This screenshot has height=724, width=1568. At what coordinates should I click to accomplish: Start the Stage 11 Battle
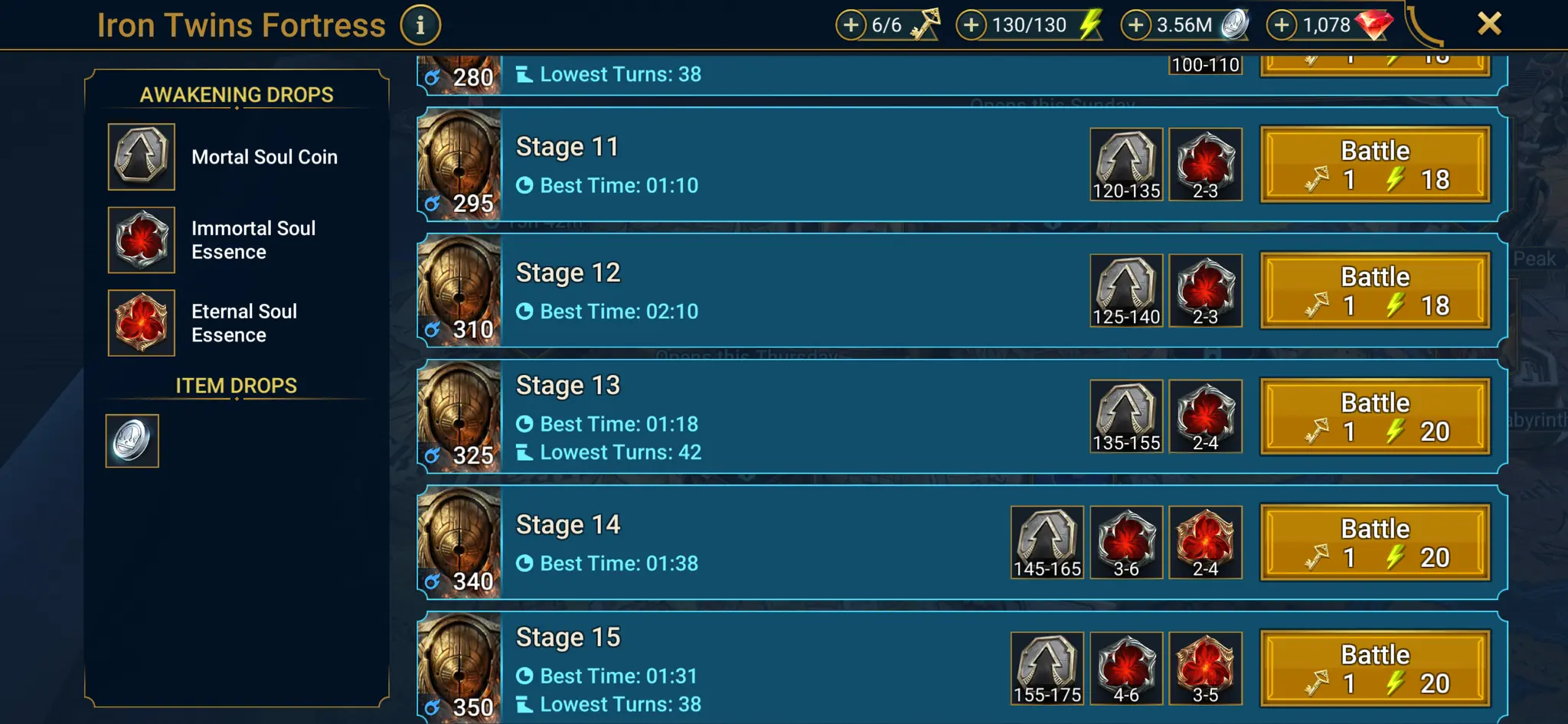(1375, 165)
